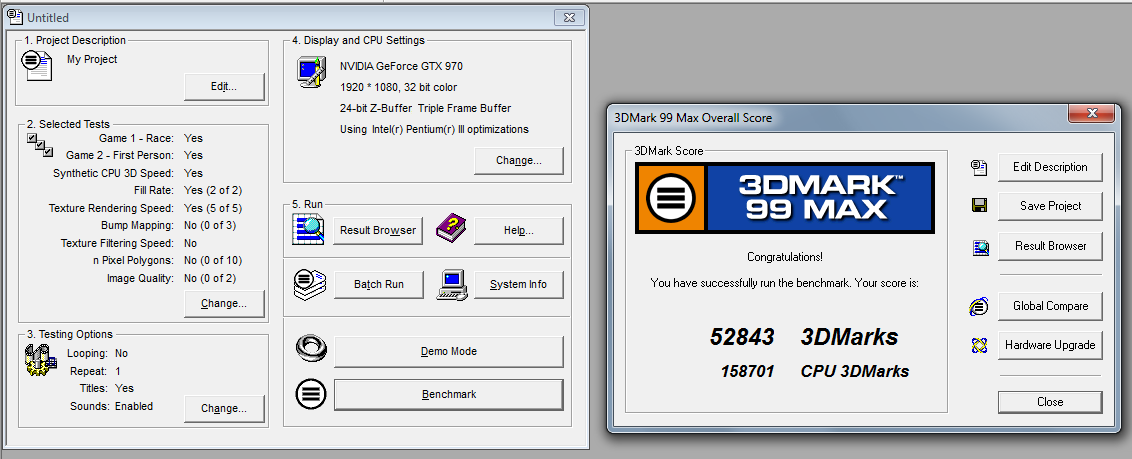Click the Synthetic CPU 3D Speed label
Screen dimensions: 1132x459
[113, 172]
